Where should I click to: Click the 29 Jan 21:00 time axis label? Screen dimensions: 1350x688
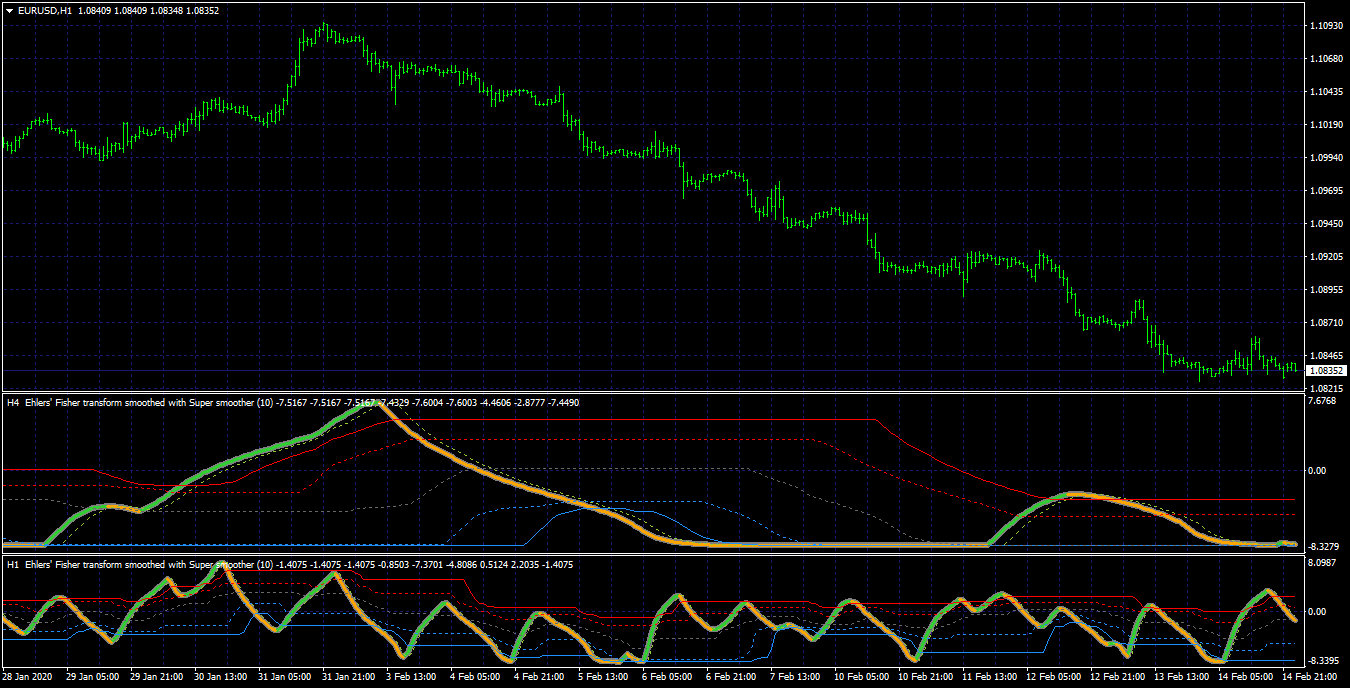[158, 677]
